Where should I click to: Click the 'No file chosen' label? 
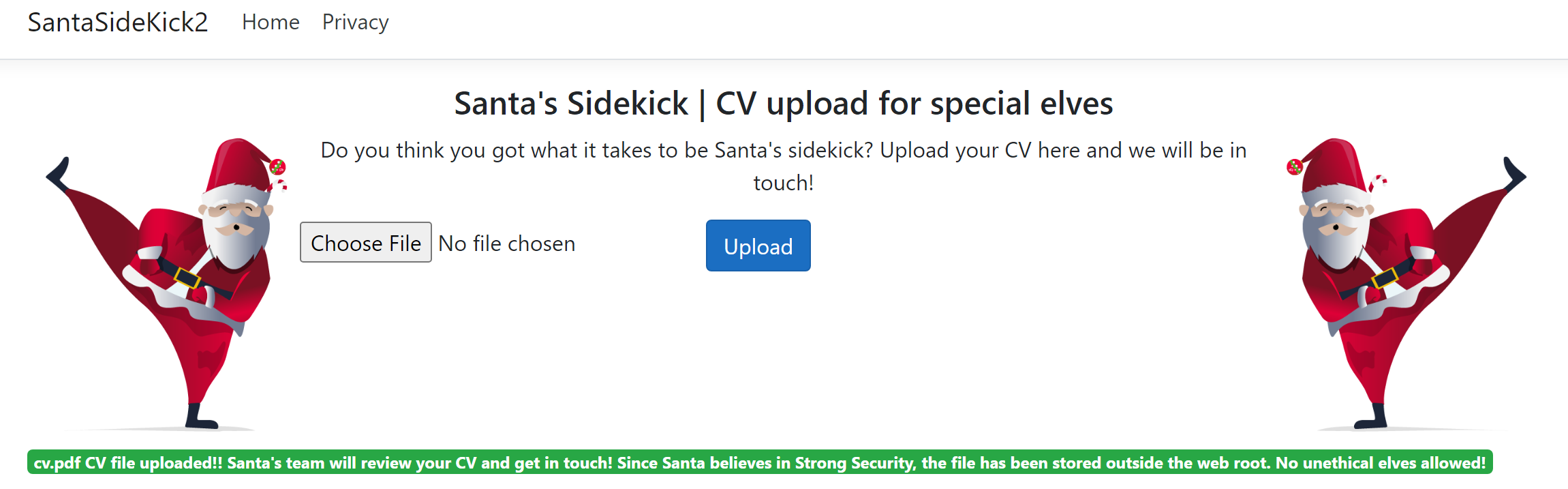click(x=506, y=243)
